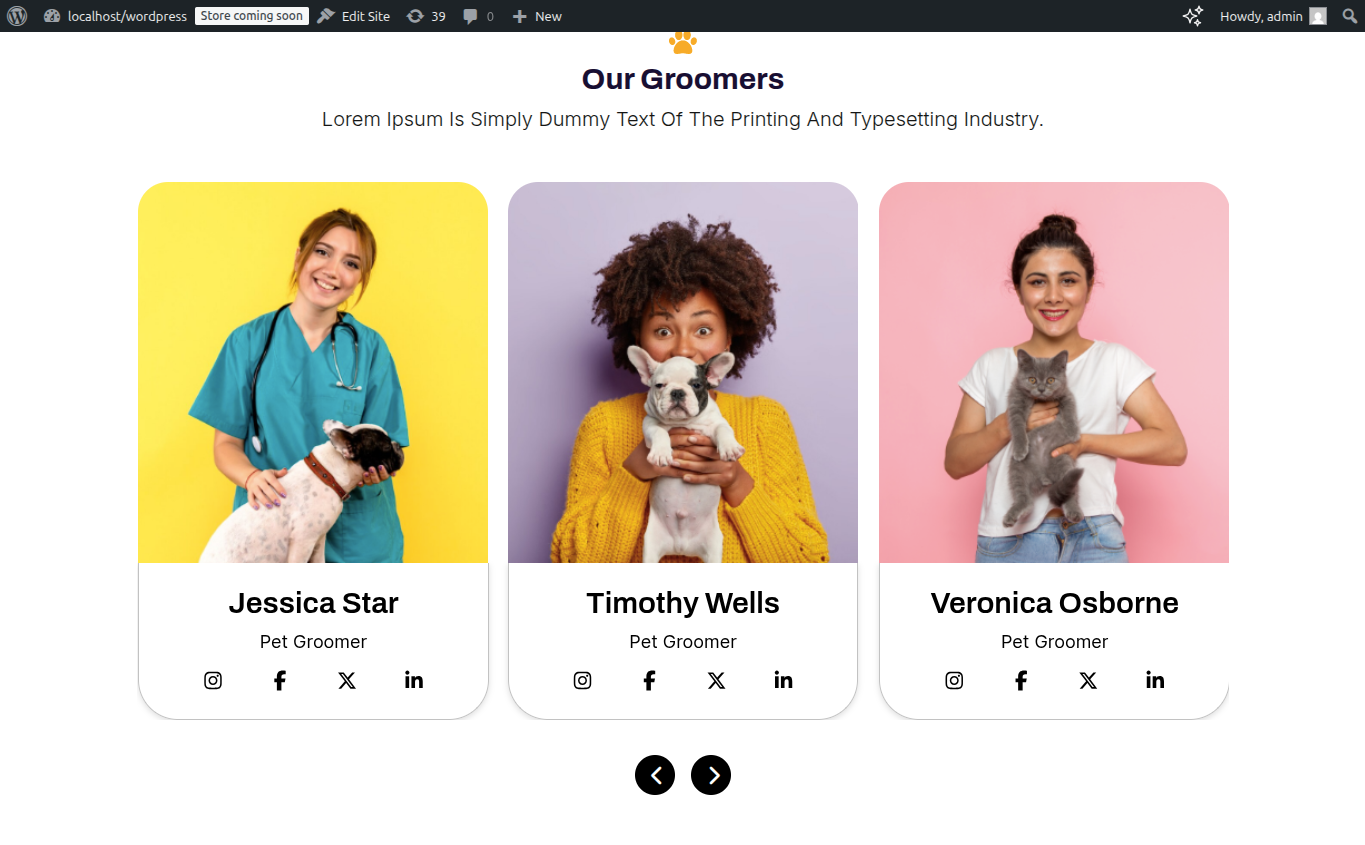Image resolution: width=1365 pixels, height=845 pixels.
Task: Click Jessica Star's X (Twitter) icon
Action: 347,681
